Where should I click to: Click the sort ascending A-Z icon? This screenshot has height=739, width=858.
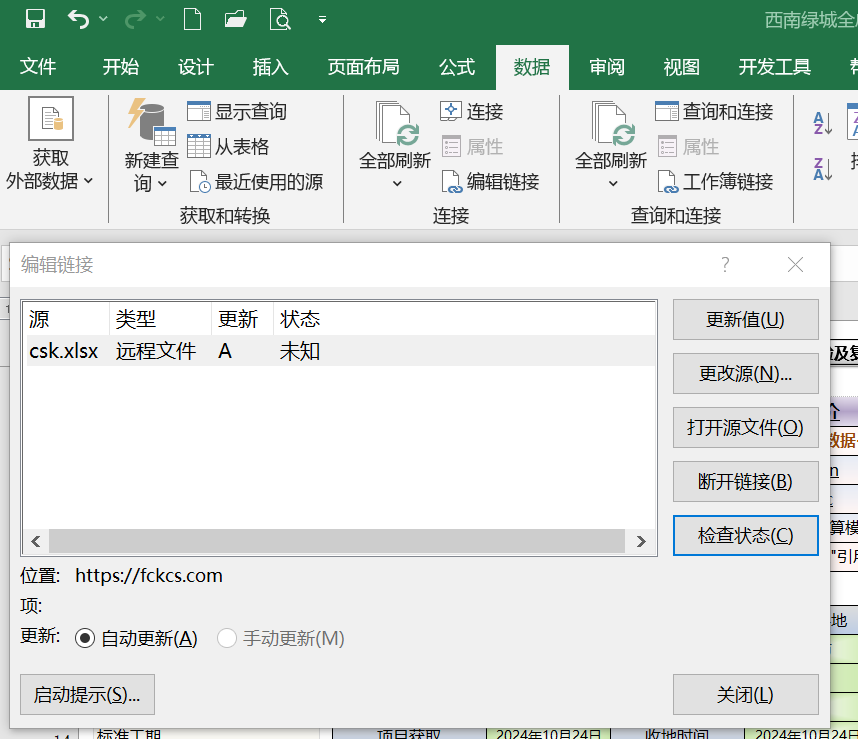point(823,122)
